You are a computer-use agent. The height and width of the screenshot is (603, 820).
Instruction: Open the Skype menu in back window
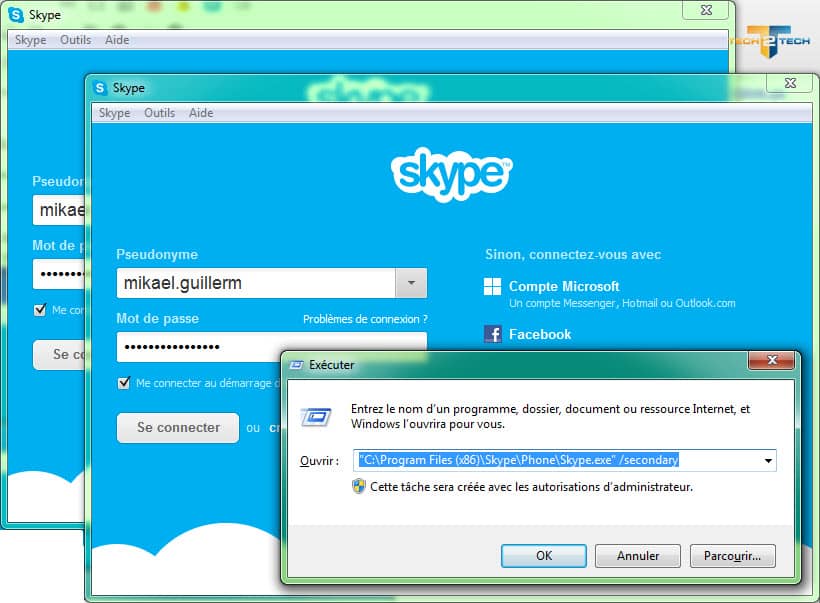30,40
